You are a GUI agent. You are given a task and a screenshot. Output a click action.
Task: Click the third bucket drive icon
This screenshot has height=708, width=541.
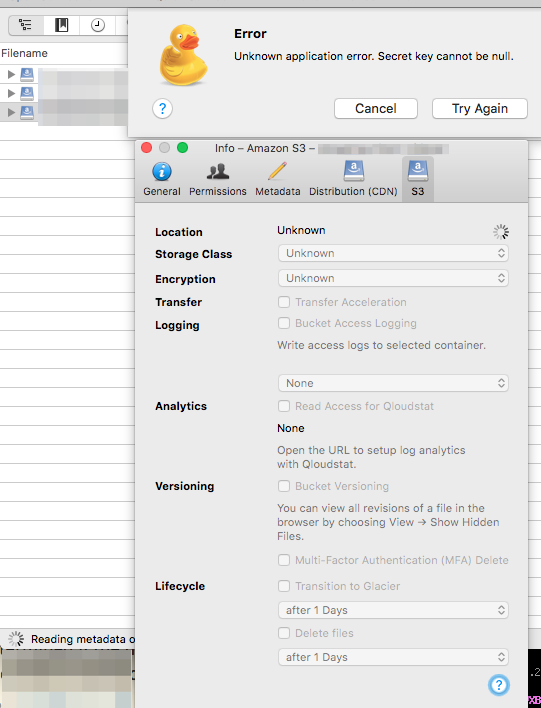coord(27,112)
